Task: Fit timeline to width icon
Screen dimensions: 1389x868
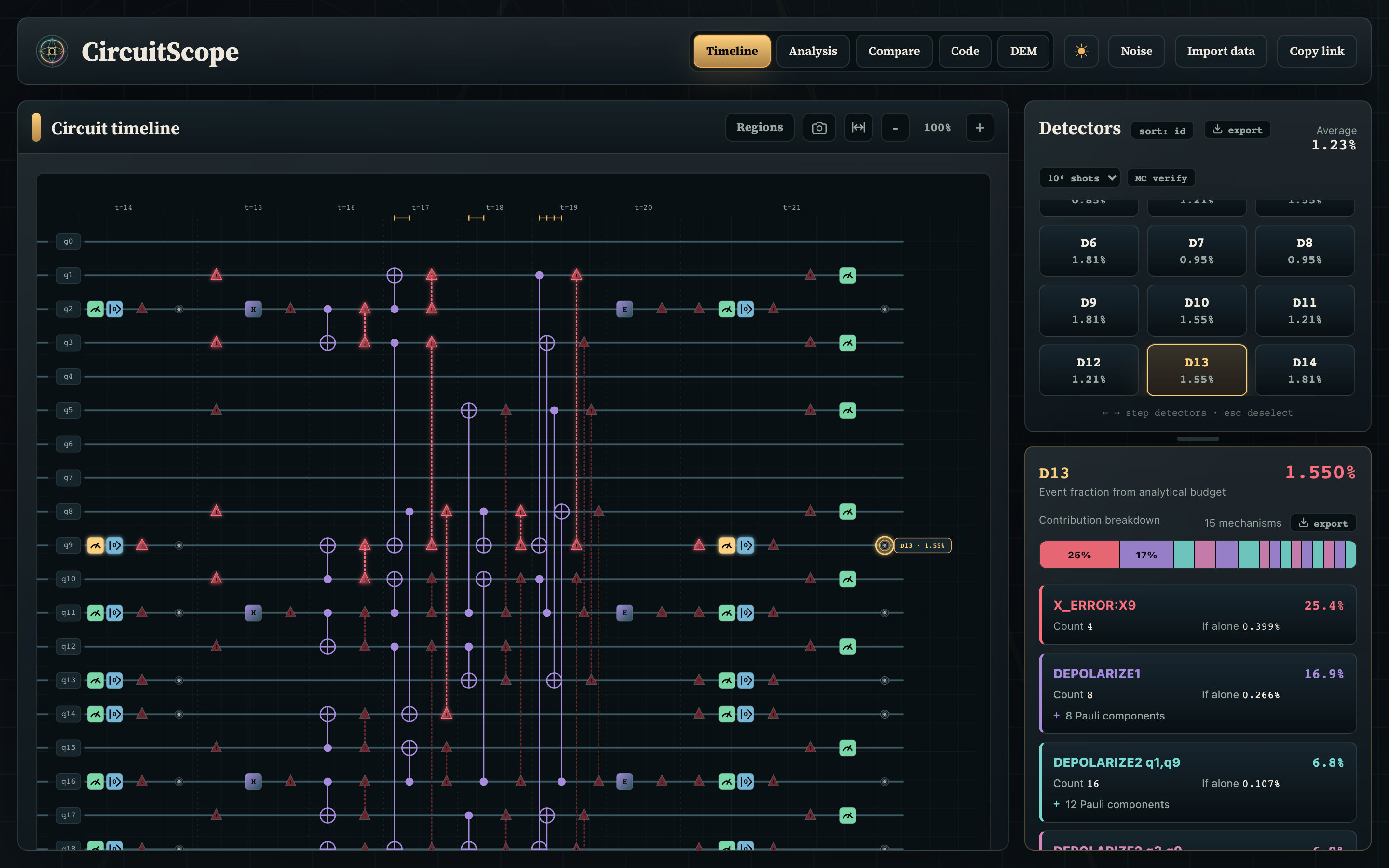Action: click(x=858, y=127)
